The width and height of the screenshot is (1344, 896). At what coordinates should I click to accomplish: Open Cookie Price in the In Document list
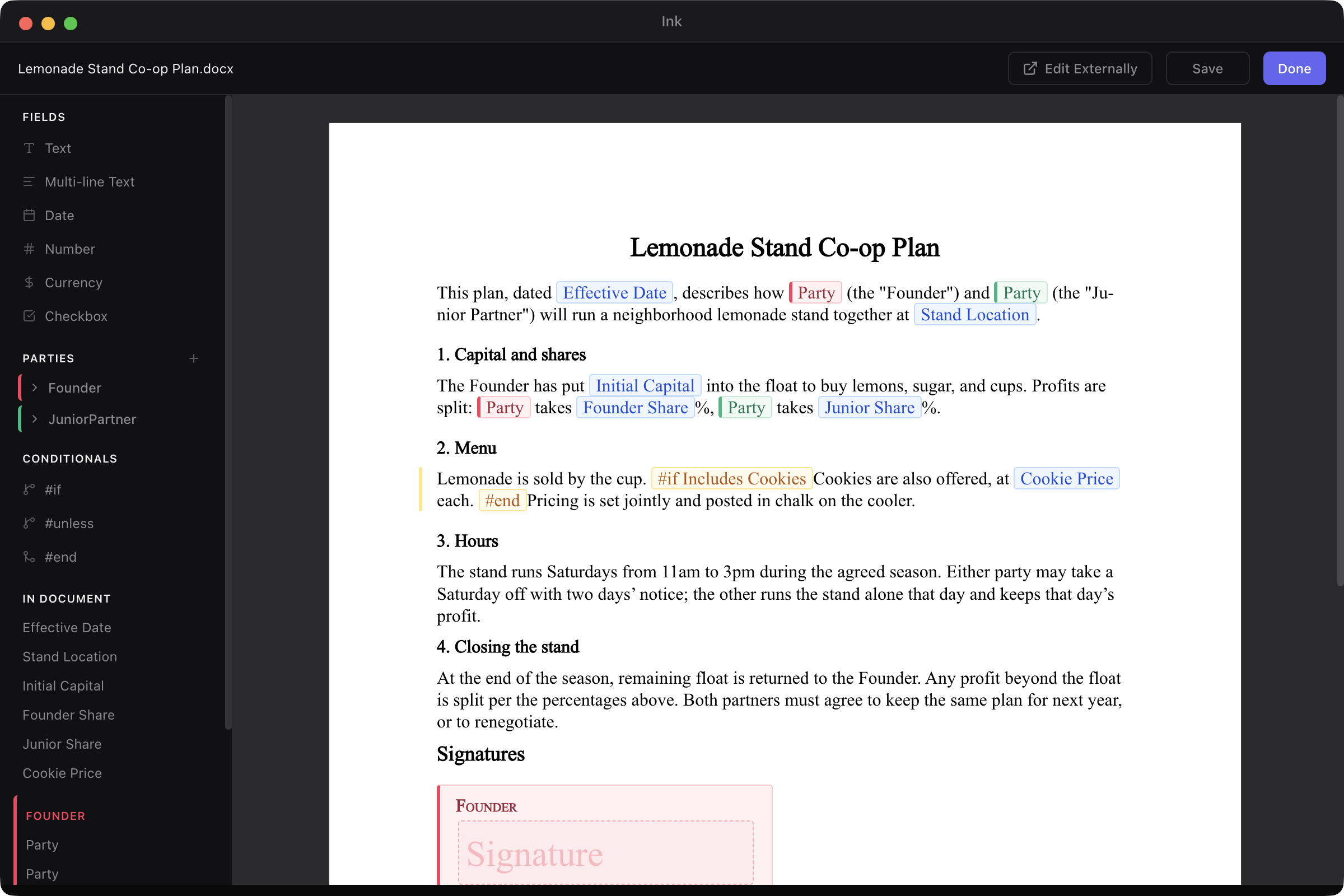click(62, 773)
